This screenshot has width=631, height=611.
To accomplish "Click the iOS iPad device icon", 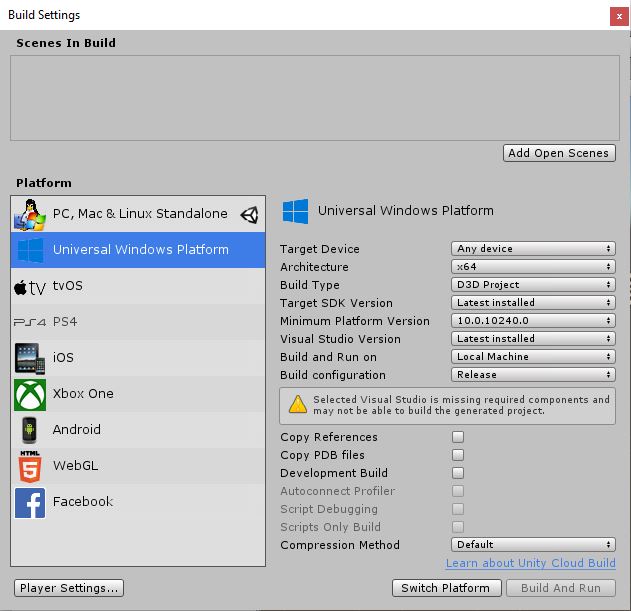I will coord(30,358).
